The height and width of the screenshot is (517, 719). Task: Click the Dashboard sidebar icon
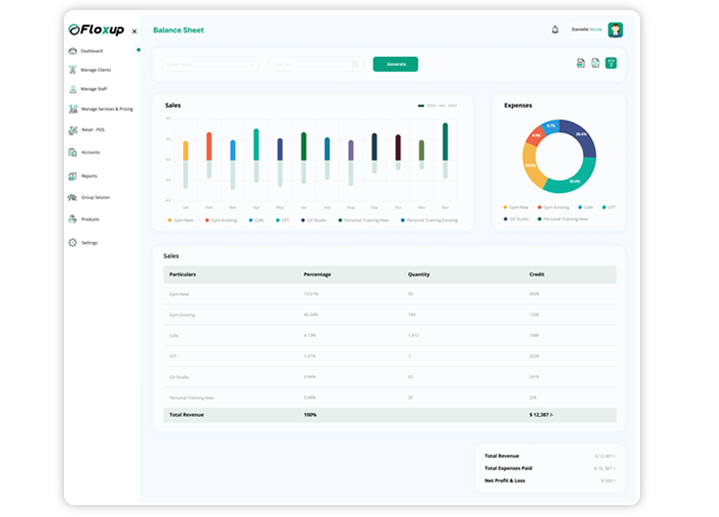(73, 50)
